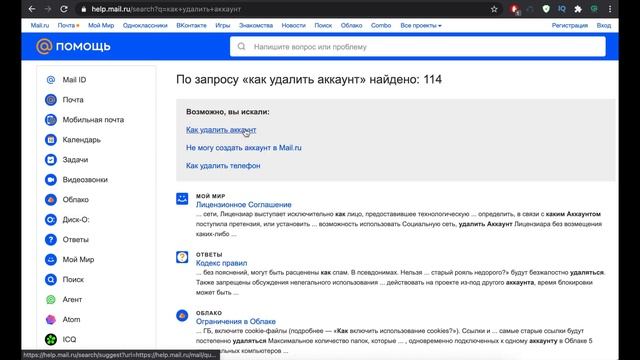This screenshot has width=640, height=360.
Task: Open the Как удалить телефон suggestion
Action: 223,166
